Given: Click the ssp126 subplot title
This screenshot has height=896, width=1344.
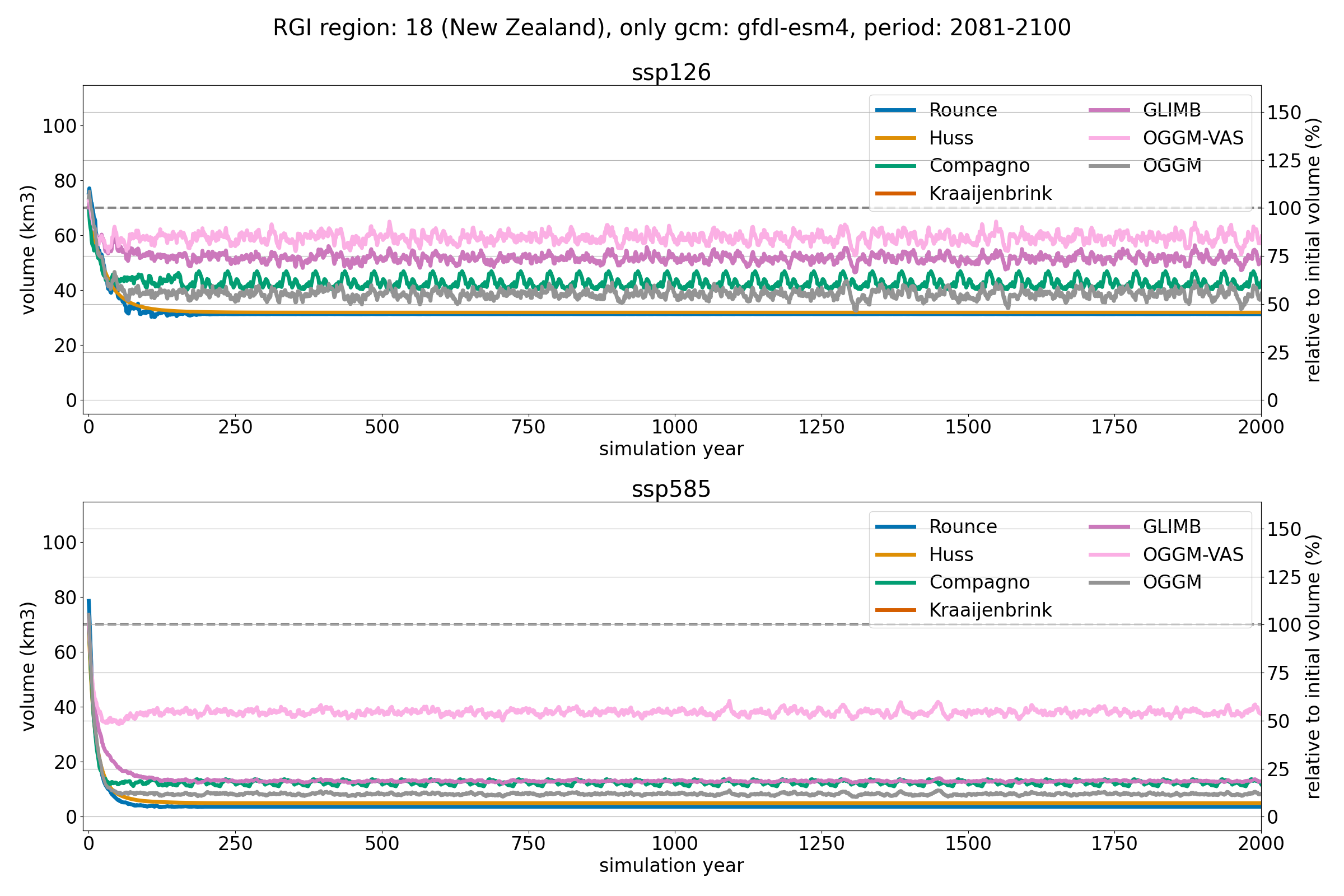Looking at the screenshot, I should coord(671,73).
